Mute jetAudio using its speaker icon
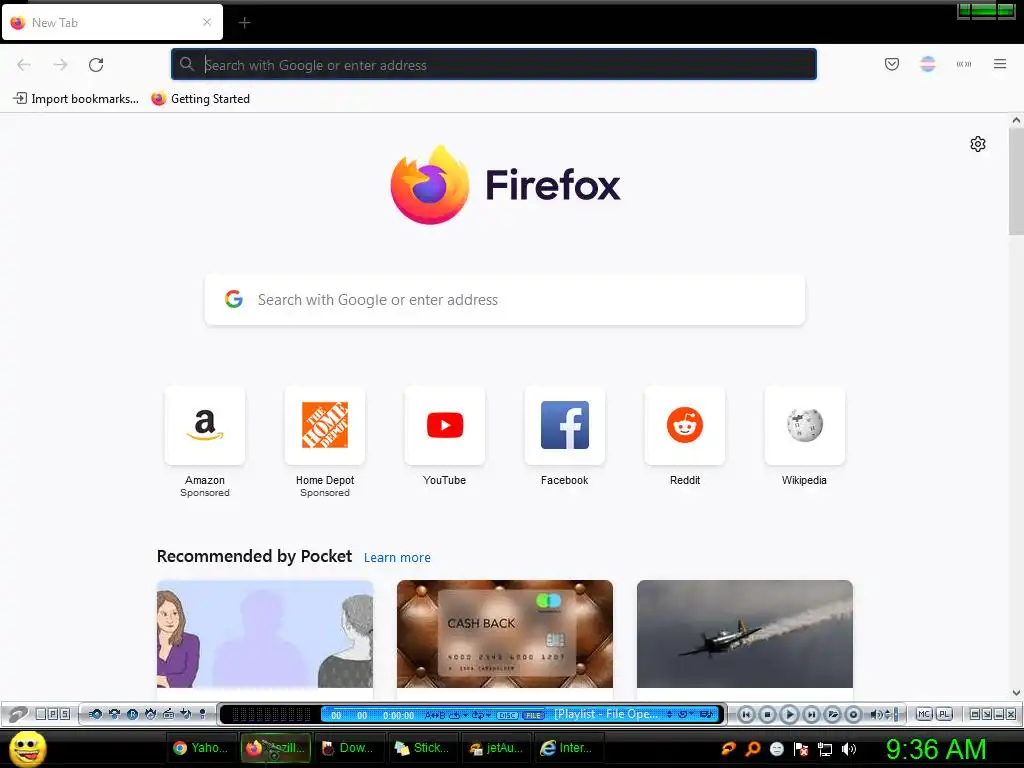 point(875,714)
